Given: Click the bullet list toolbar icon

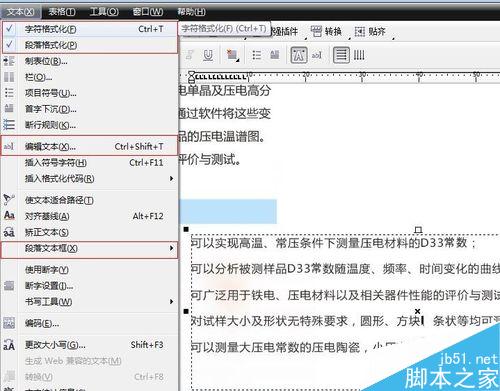Looking at the screenshot, I should (256, 55).
